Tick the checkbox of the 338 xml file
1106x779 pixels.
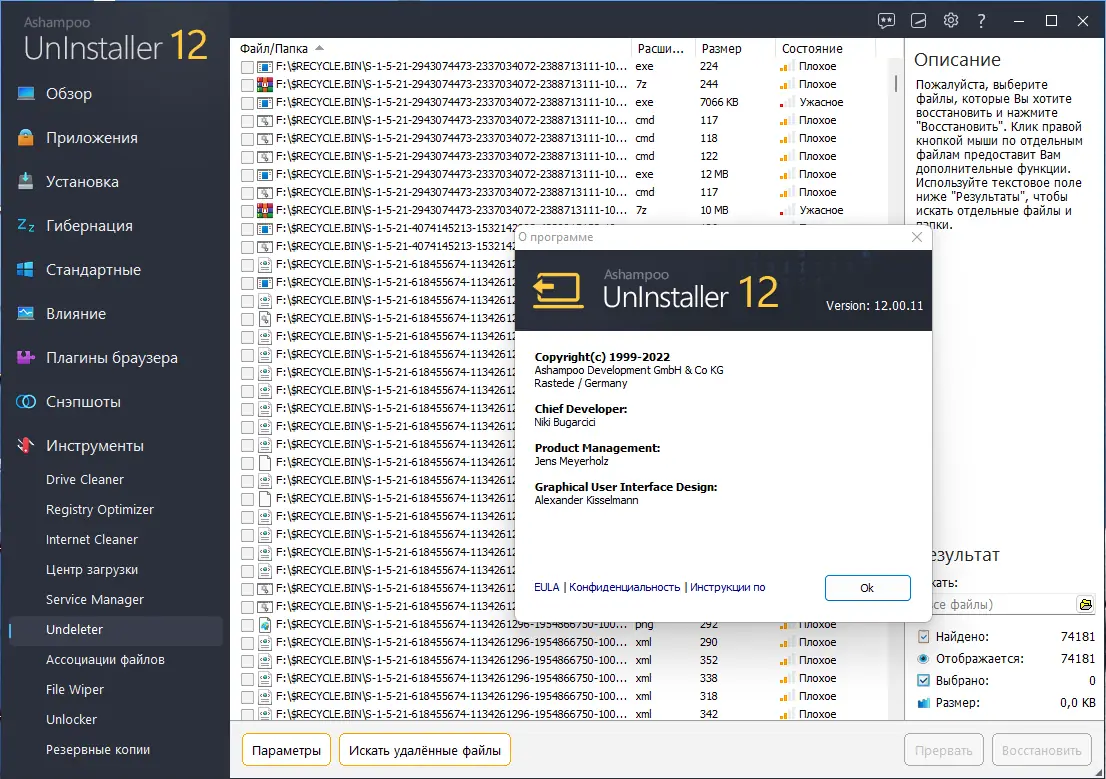tap(247, 679)
